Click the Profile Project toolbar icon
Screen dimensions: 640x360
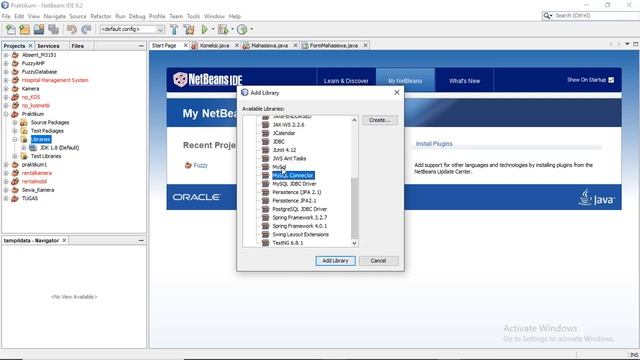[x=242, y=29]
